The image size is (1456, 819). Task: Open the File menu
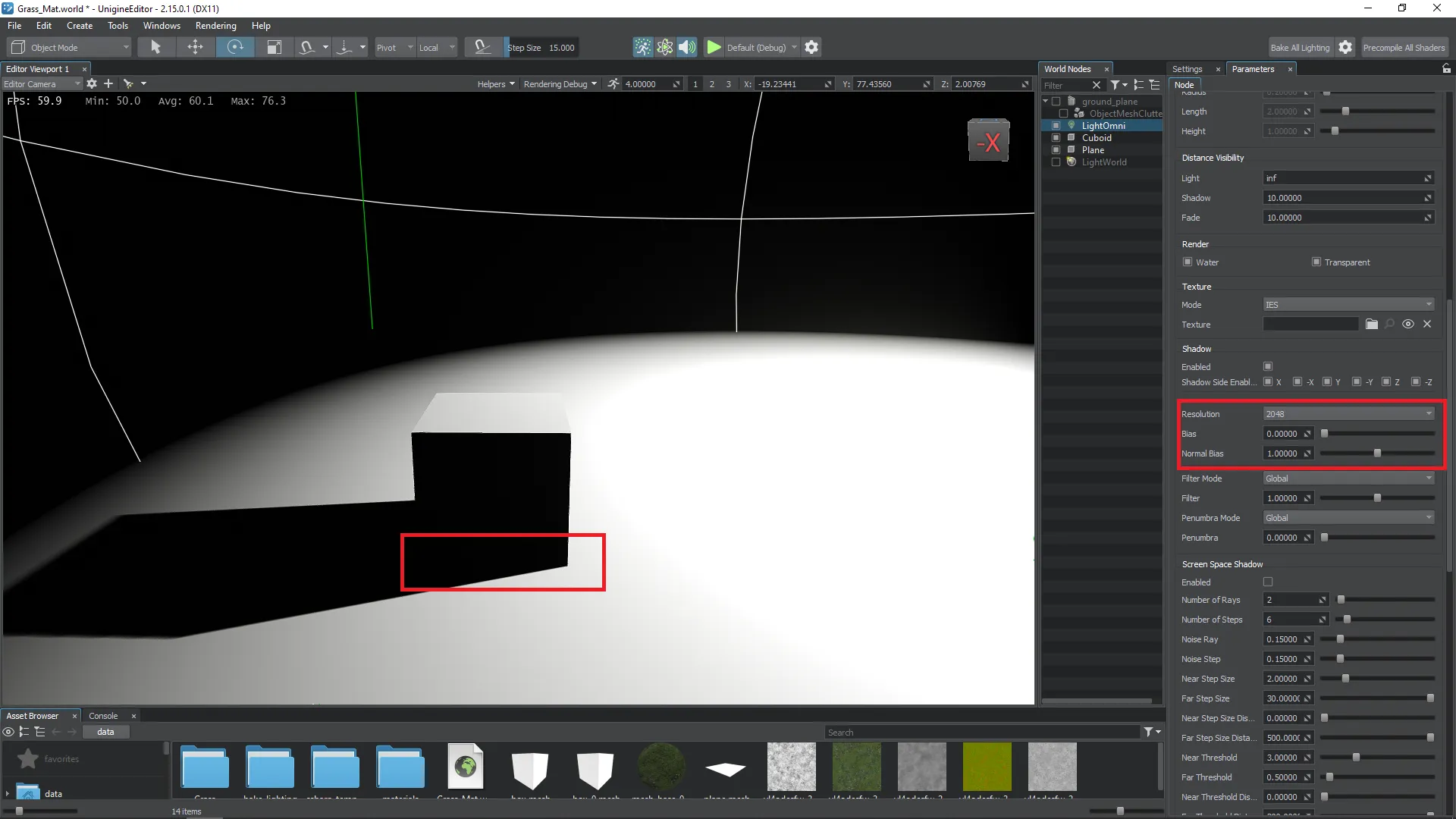coord(14,25)
